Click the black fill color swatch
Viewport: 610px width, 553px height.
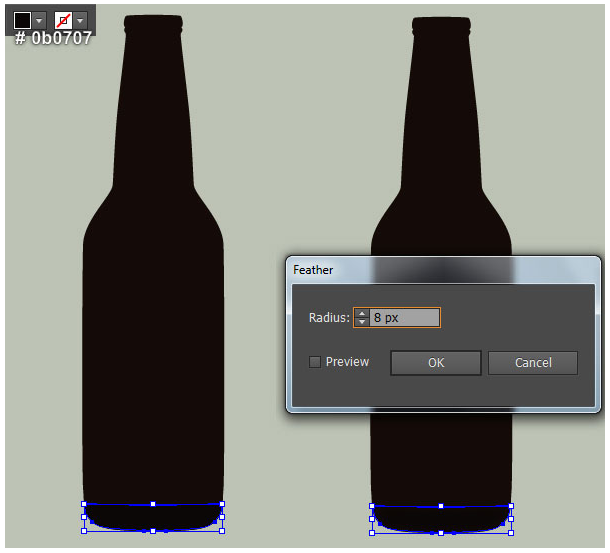(22, 20)
